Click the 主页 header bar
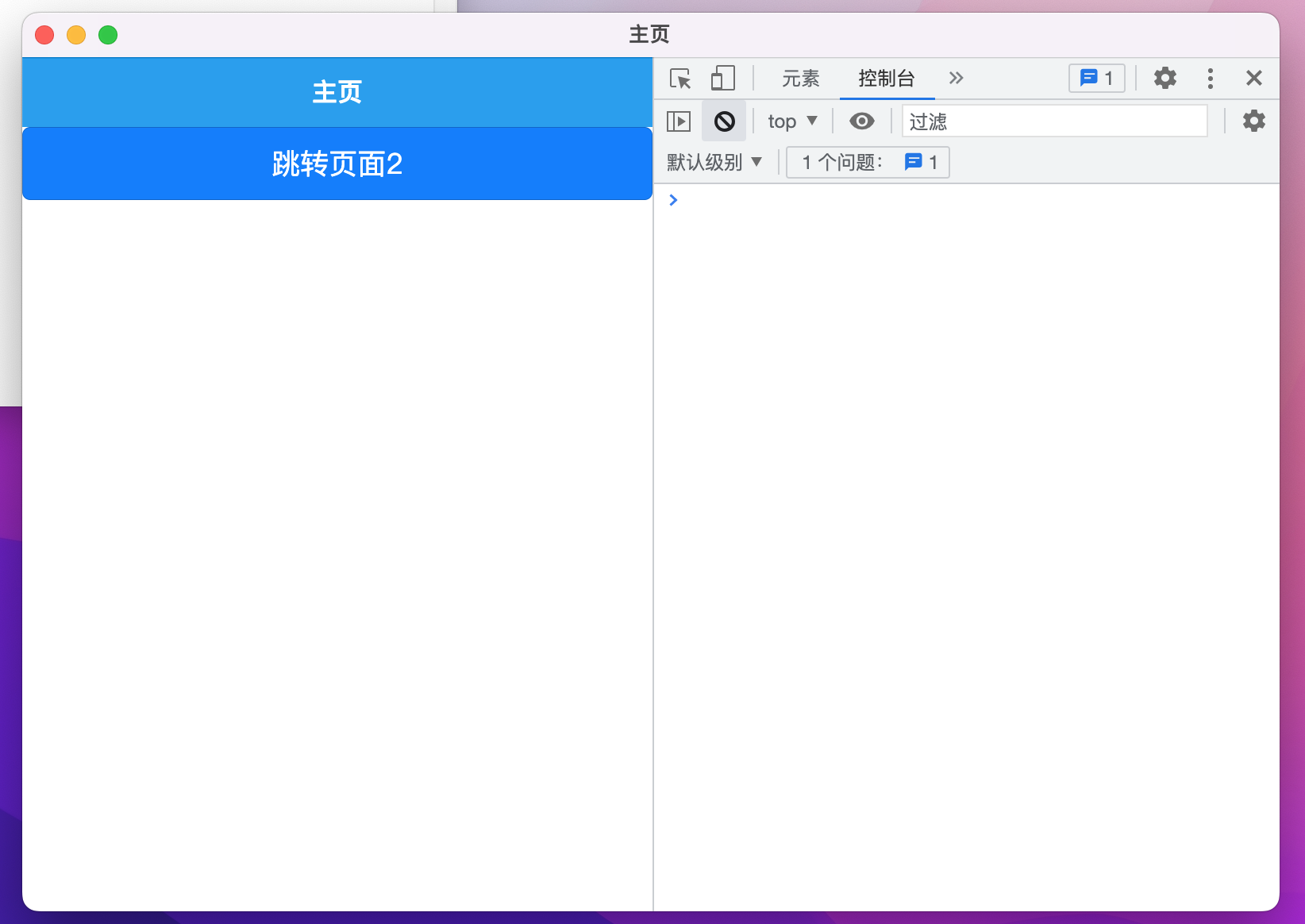The width and height of the screenshot is (1305, 924). (x=337, y=92)
